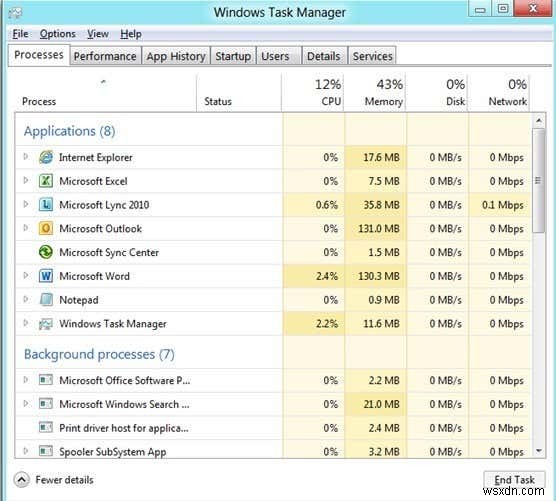Click the Microsoft Sync Center icon
Viewport: 556px width, 501px height.
[x=46, y=252]
